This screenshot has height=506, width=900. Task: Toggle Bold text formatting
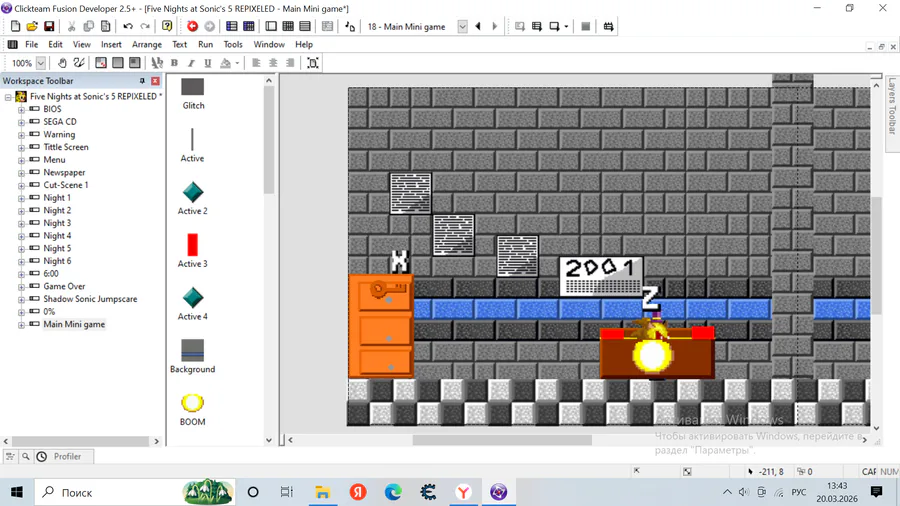[174, 63]
